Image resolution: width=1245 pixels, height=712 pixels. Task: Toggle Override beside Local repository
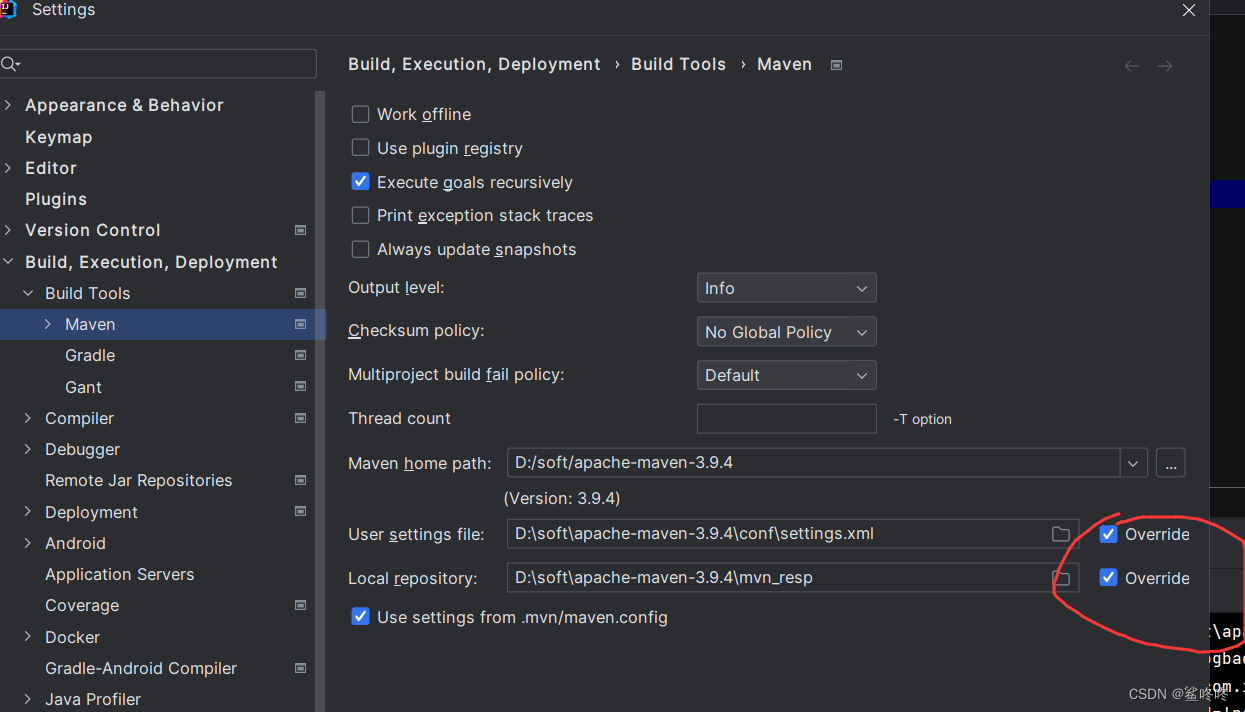tap(1108, 578)
